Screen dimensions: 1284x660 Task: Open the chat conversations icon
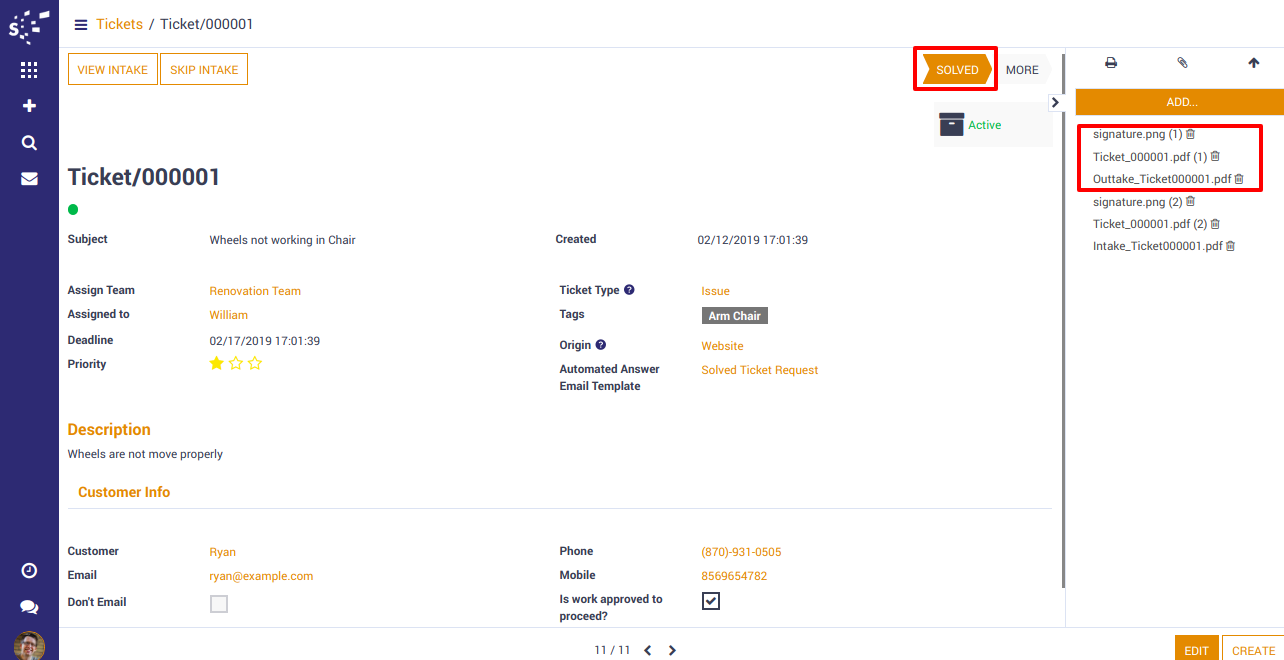point(29,607)
